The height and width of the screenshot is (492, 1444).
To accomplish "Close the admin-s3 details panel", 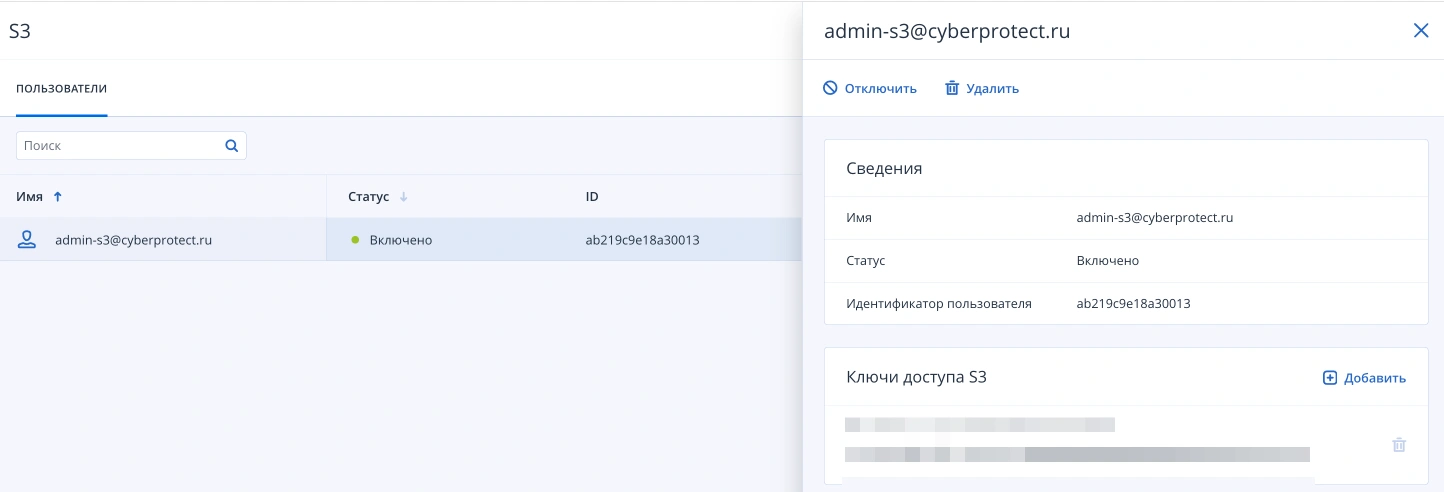I will [1421, 31].
